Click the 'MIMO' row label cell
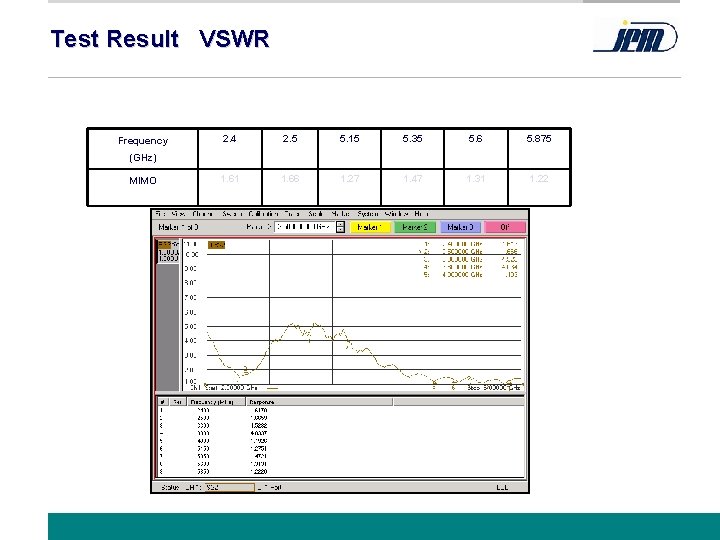This screenshot has height=540, width=720. click(x=143, y=187)
